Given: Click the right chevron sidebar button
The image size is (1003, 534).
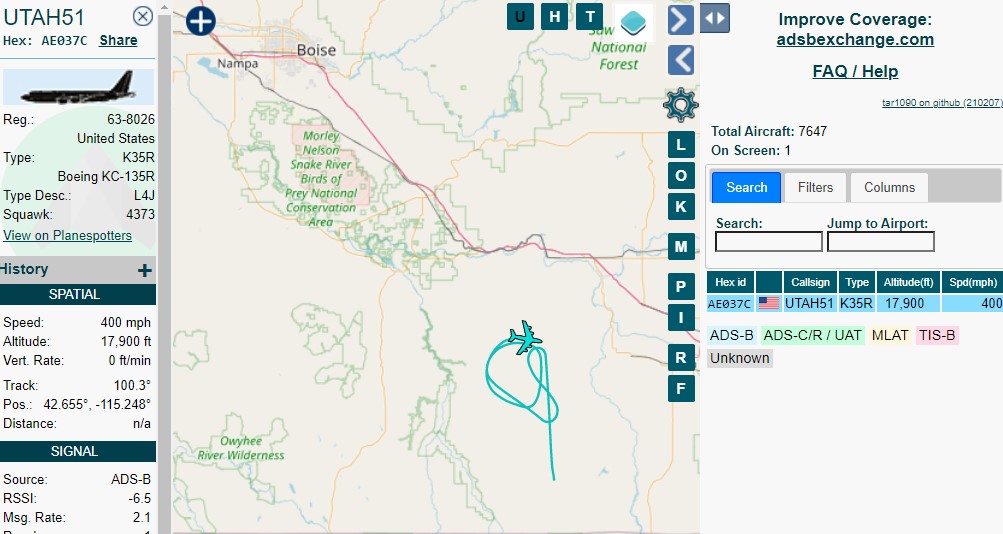Looking at the screenshot, I should tap(681, 20).
